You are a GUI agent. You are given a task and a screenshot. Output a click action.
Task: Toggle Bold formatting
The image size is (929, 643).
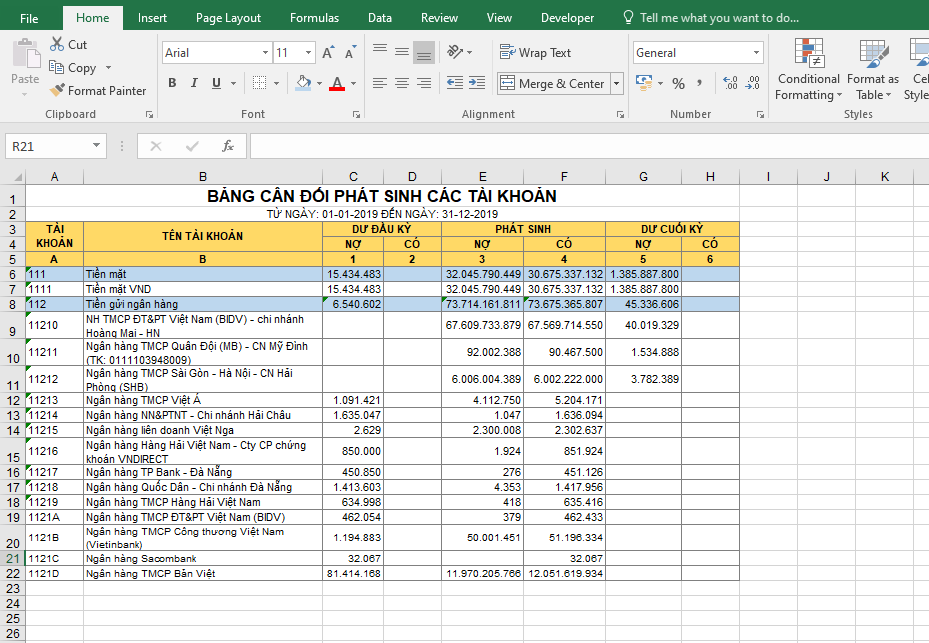tap(172, 83)
